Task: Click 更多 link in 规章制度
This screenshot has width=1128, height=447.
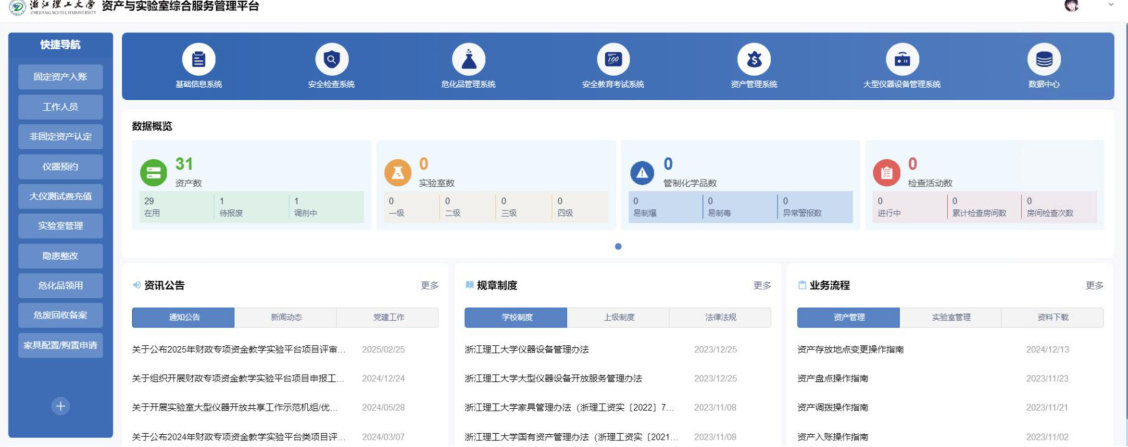Action: pos(762,286)
